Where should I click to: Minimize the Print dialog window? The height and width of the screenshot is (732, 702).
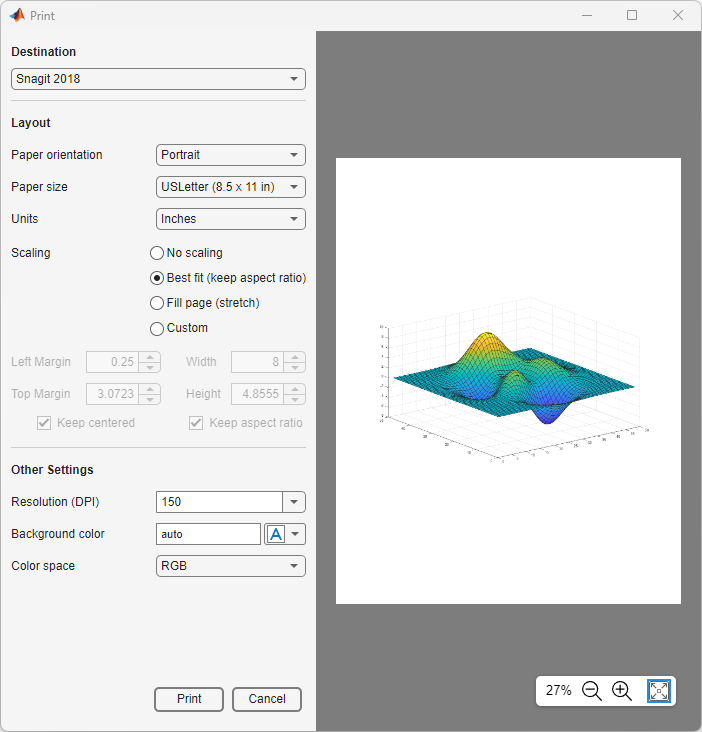(586, 15)
